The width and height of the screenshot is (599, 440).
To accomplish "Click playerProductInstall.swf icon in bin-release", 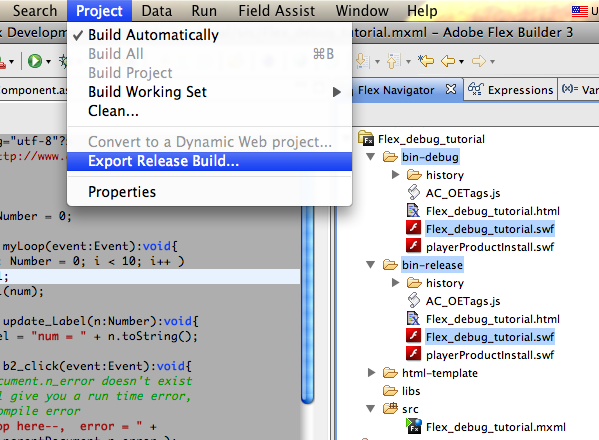I will [413, 354].
